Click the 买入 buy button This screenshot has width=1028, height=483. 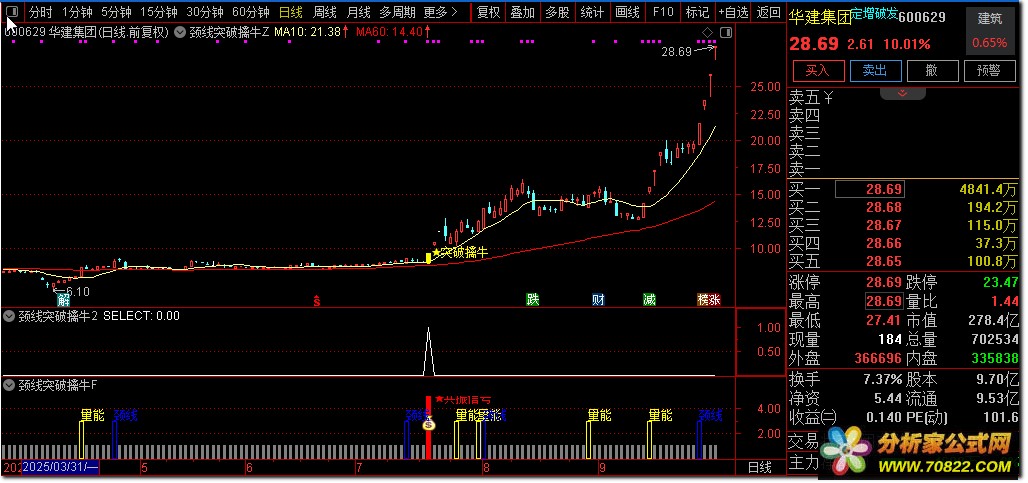[818, 71]
